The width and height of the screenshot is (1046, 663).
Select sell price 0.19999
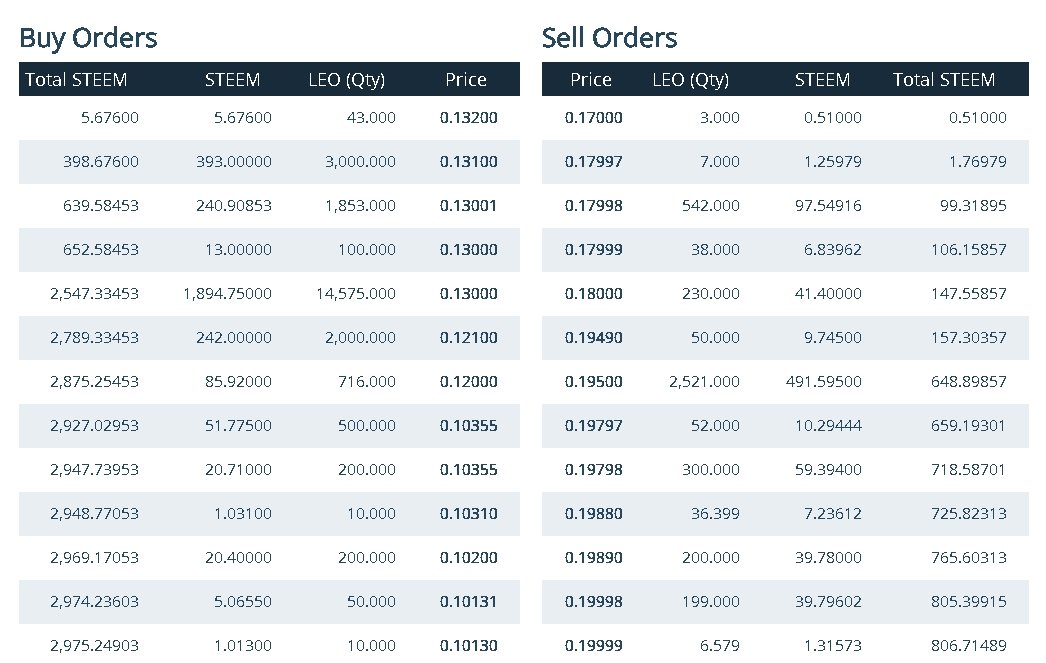(x=594, y=646)
